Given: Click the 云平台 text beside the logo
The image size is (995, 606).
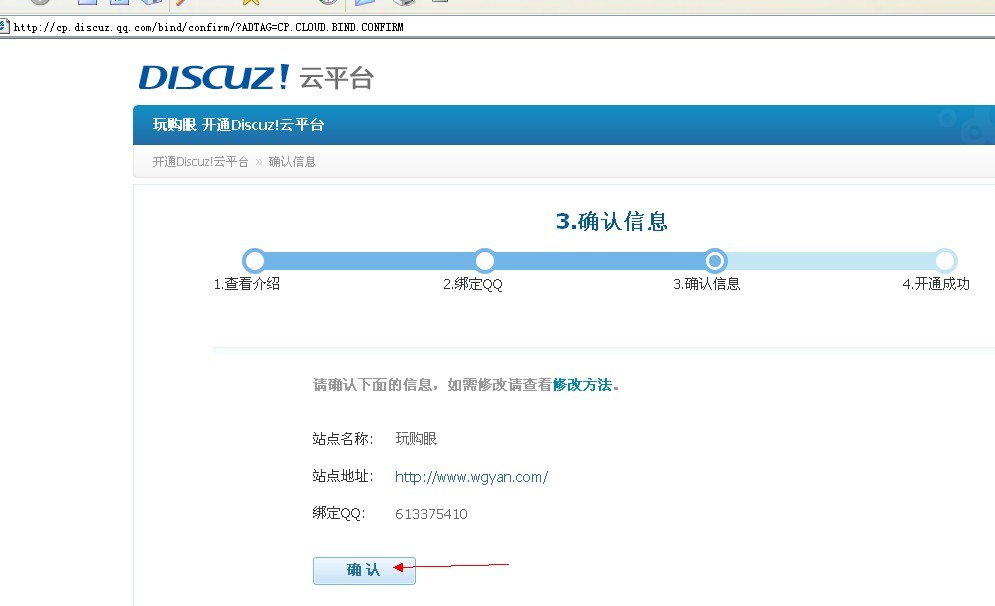Looking at the screenshot, I should pos(336,79).
